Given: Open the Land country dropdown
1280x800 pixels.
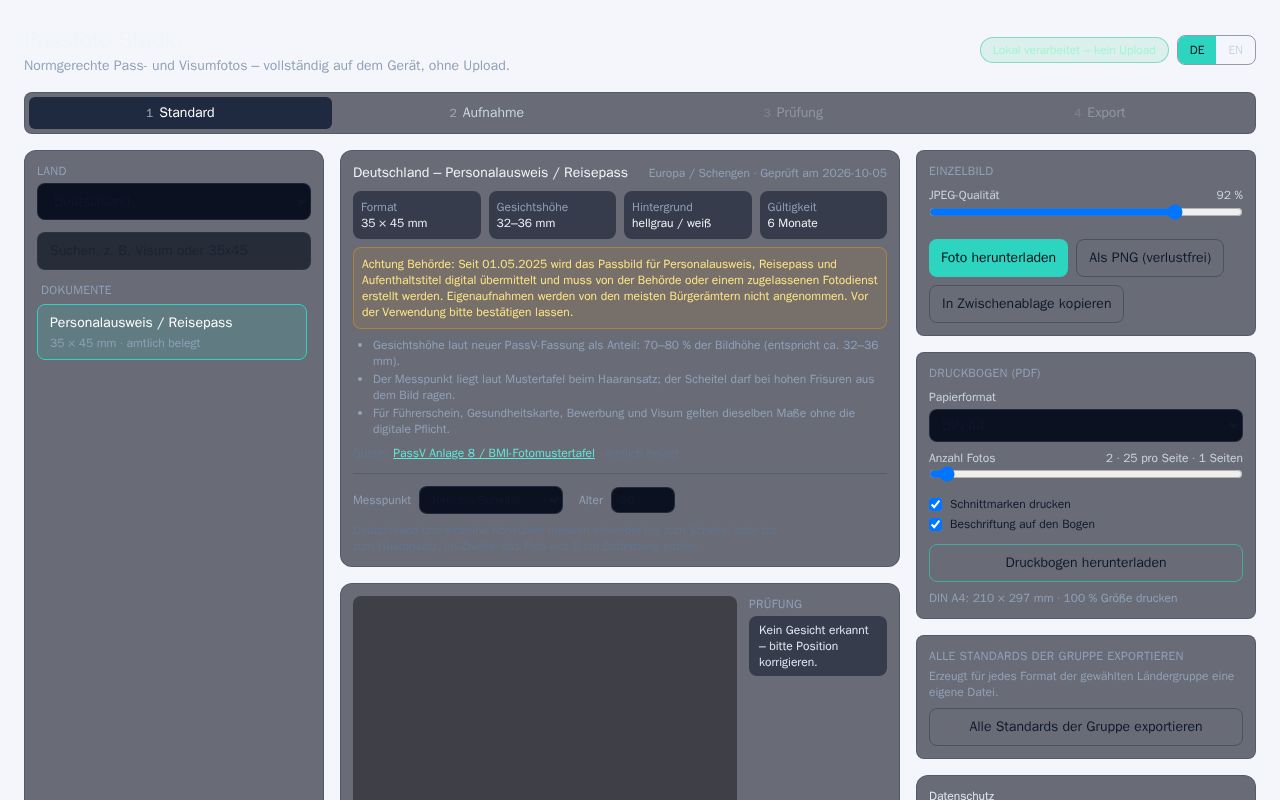Looking at the screenshot, I should point(174,201).
